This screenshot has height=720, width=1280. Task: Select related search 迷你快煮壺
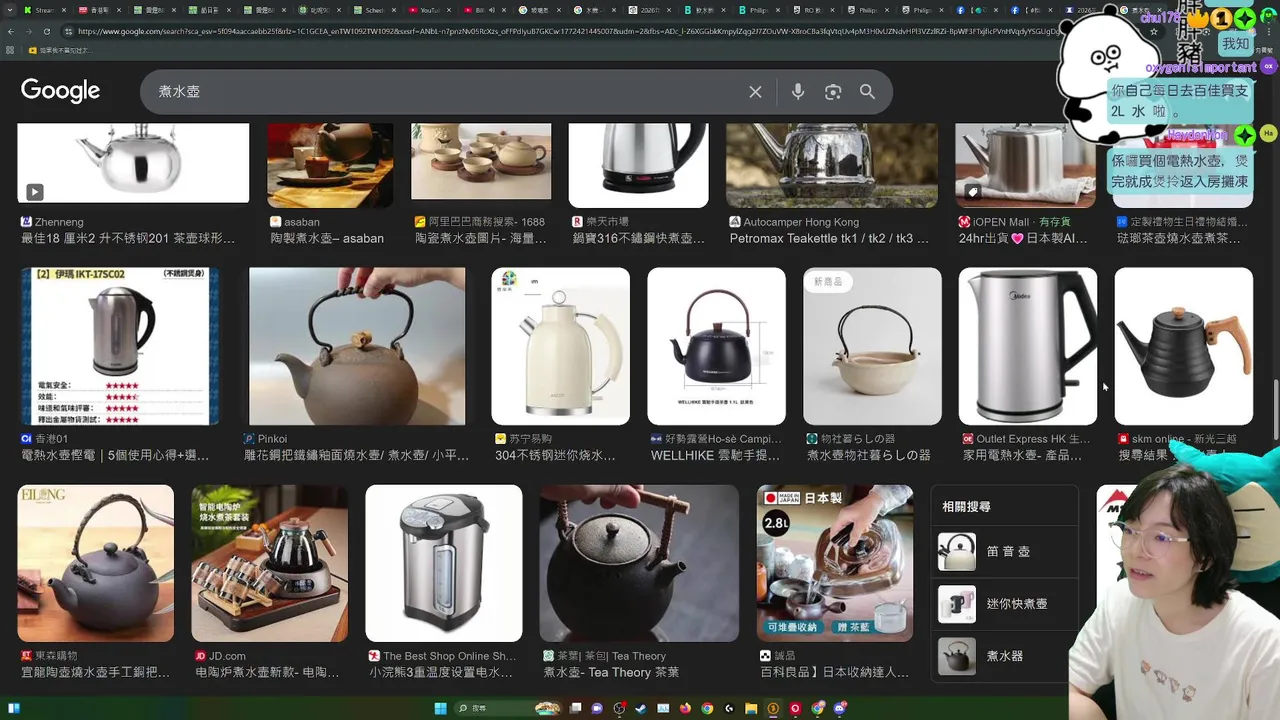pyautogui.click(x=1004, y=604)
